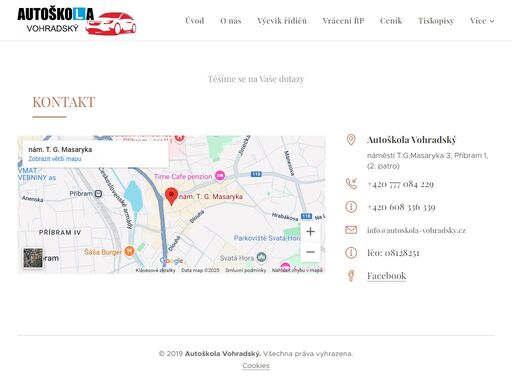This screenshot has width=512, height=384.
Task: Click Zobrazit větší mapu link
Action: (55, 159)
